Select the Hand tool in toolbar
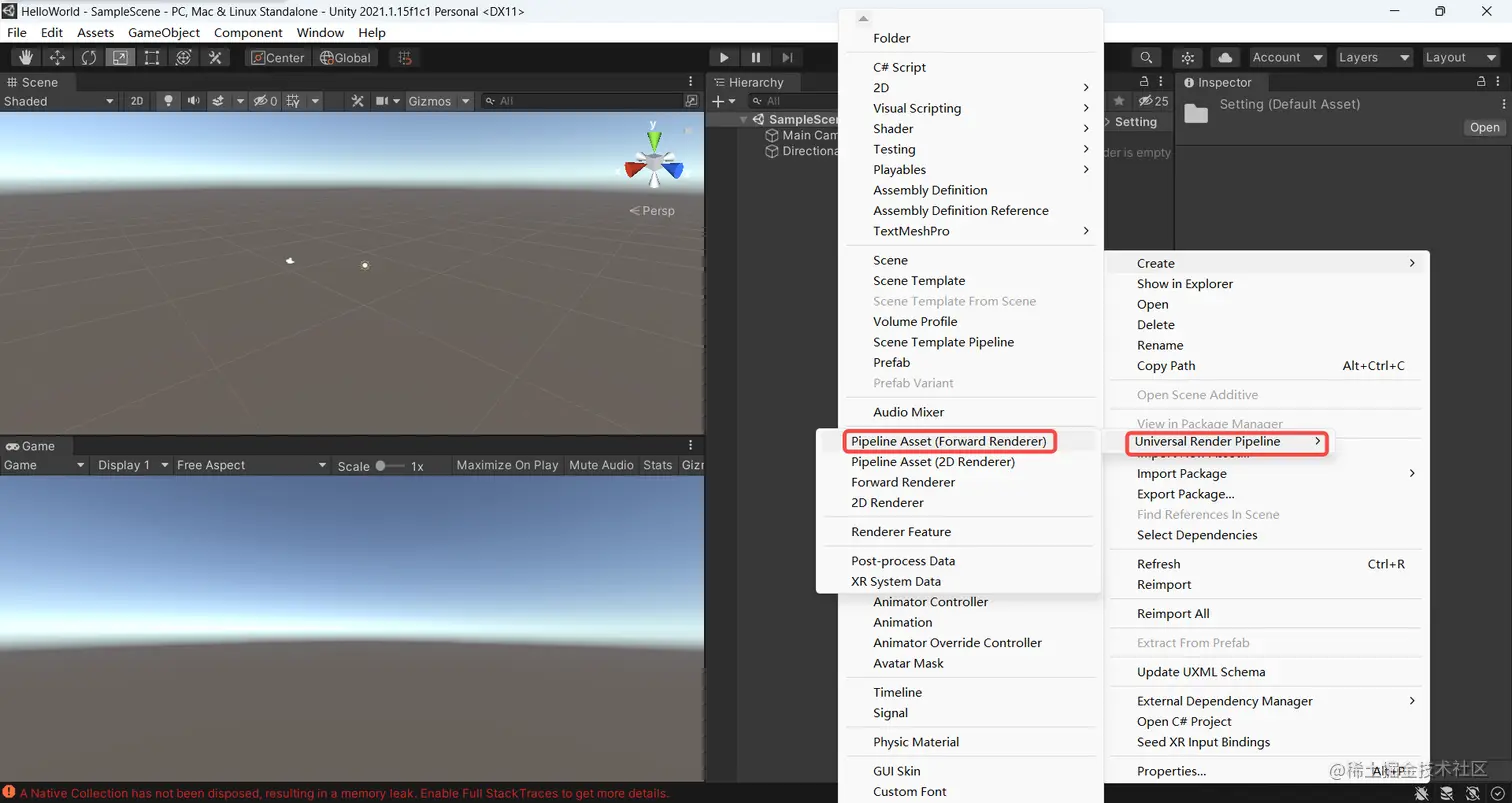 (25, 57)
